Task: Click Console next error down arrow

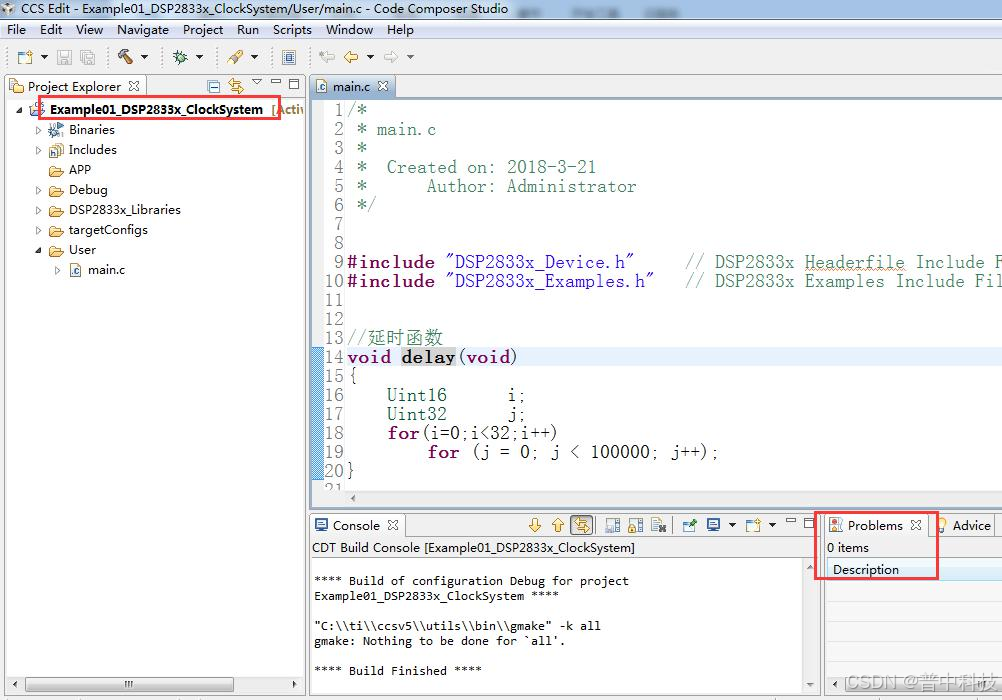Action: (x=535, y=525)
